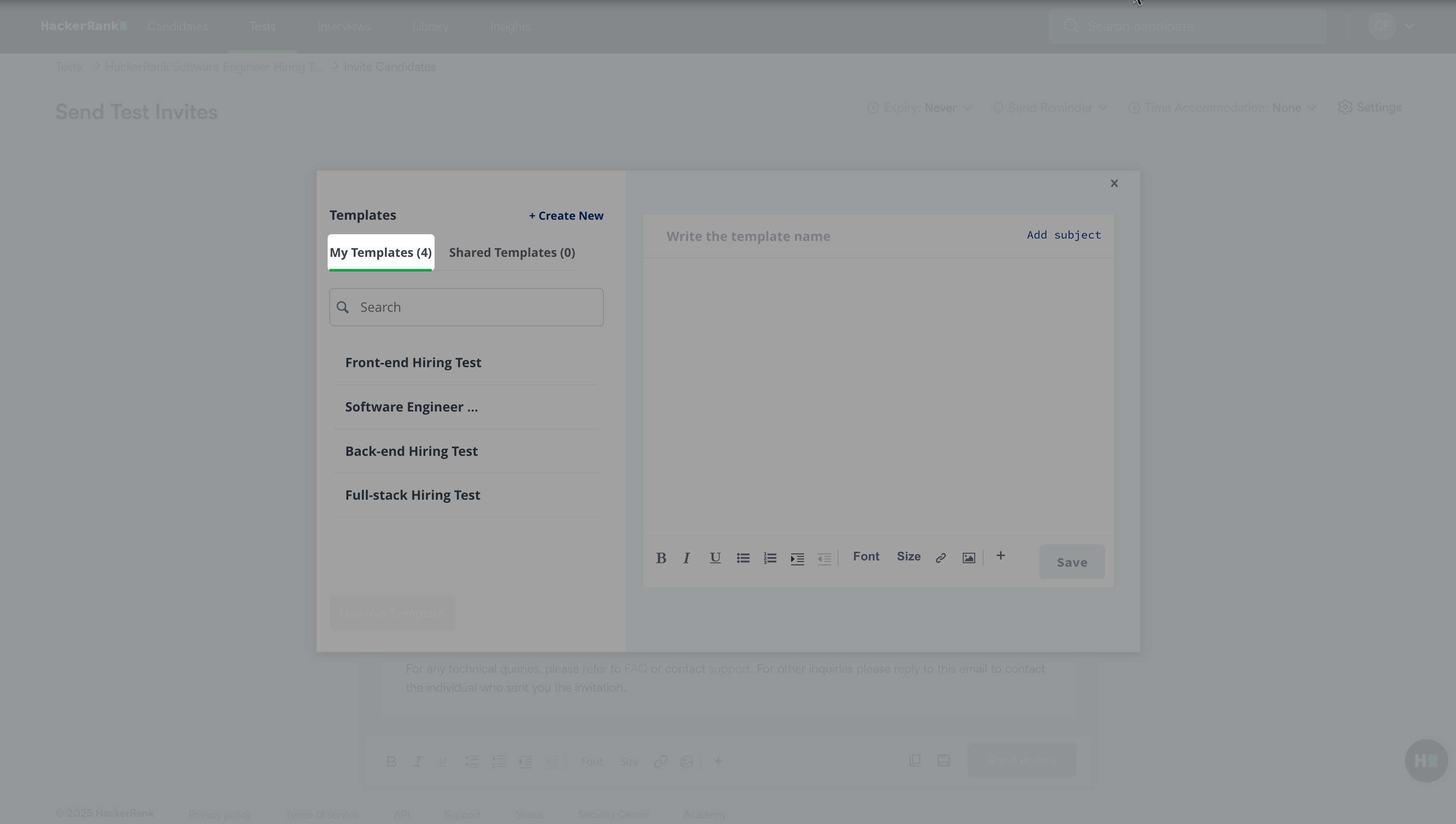Screen dimensions: 1456x824
Task: Click underline icon in template editor
Action: [715, 558]
